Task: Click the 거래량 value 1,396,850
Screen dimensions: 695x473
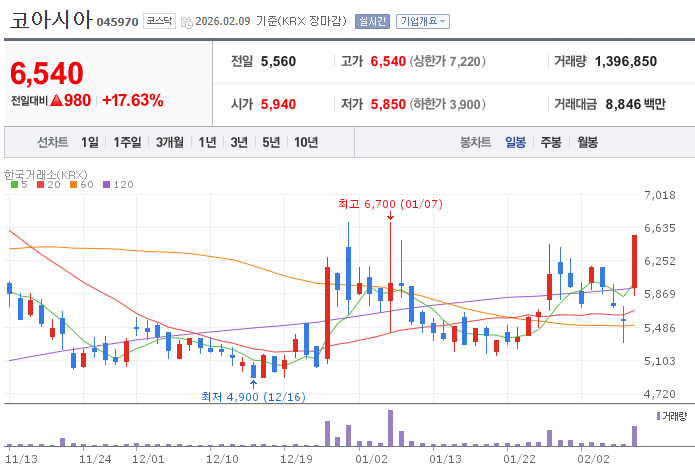Action: 626,61
